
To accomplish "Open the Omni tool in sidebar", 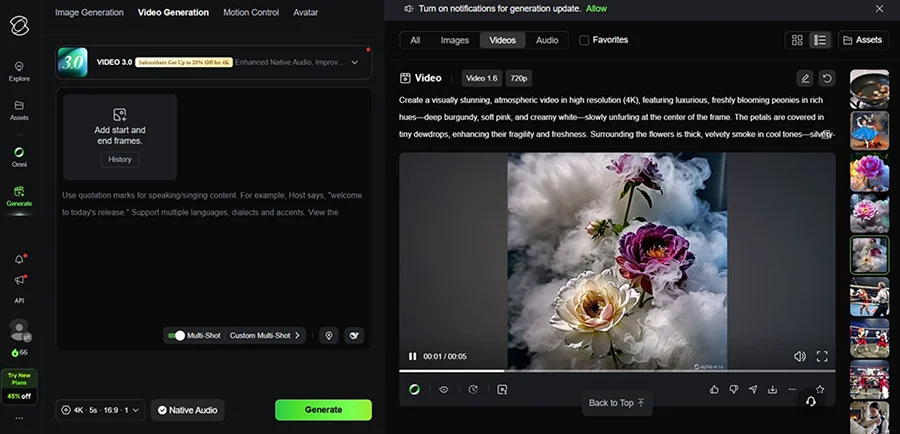I will pos(19,157).
